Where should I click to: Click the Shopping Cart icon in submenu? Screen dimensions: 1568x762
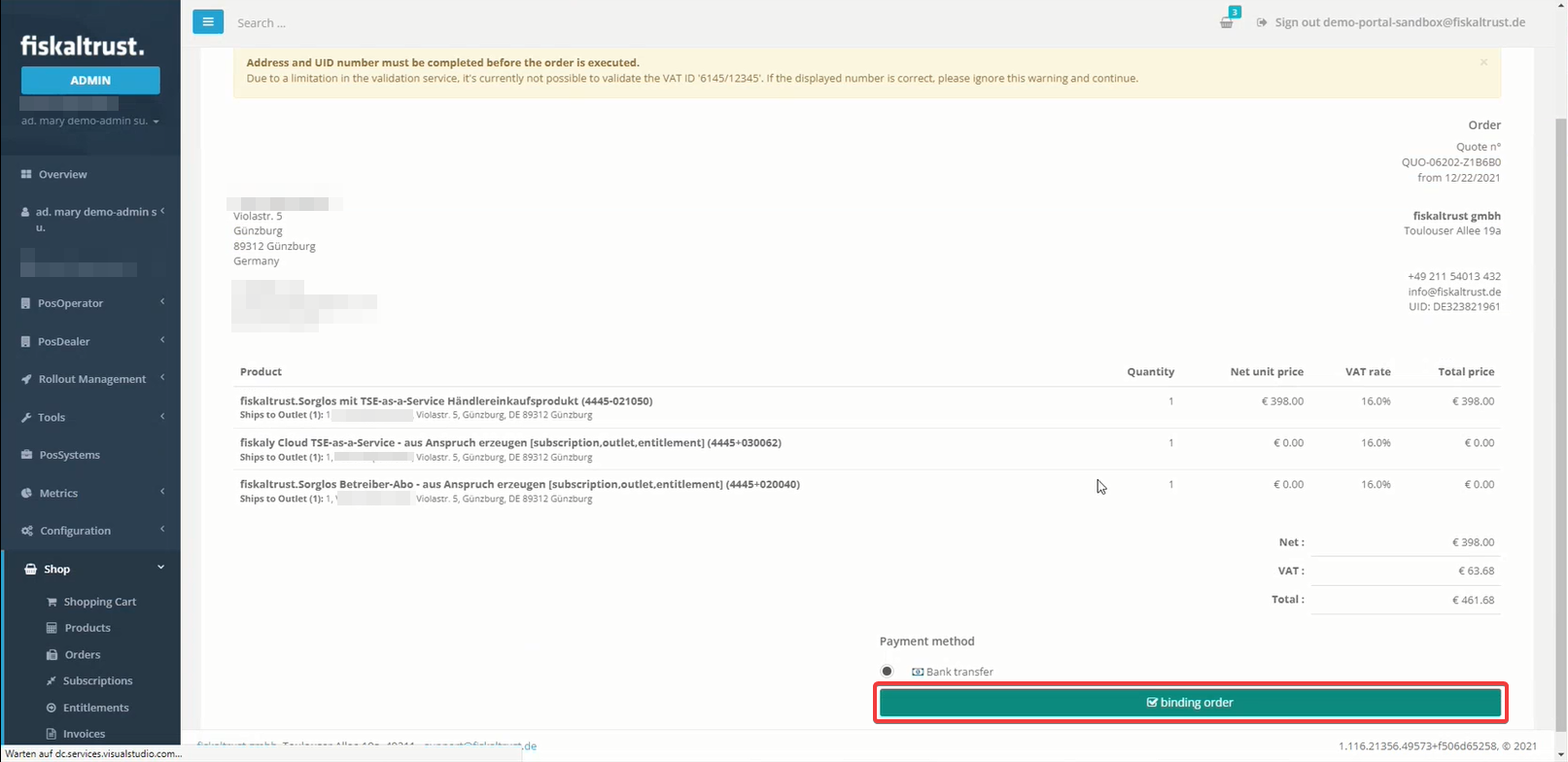[x=52, y=602]
